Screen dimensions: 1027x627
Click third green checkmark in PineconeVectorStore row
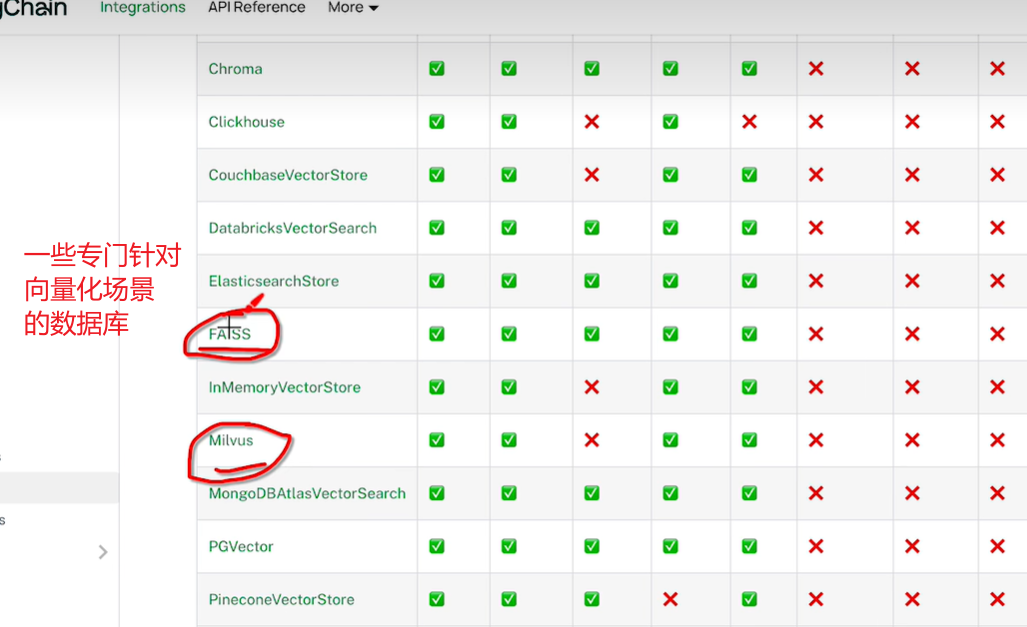591,599
